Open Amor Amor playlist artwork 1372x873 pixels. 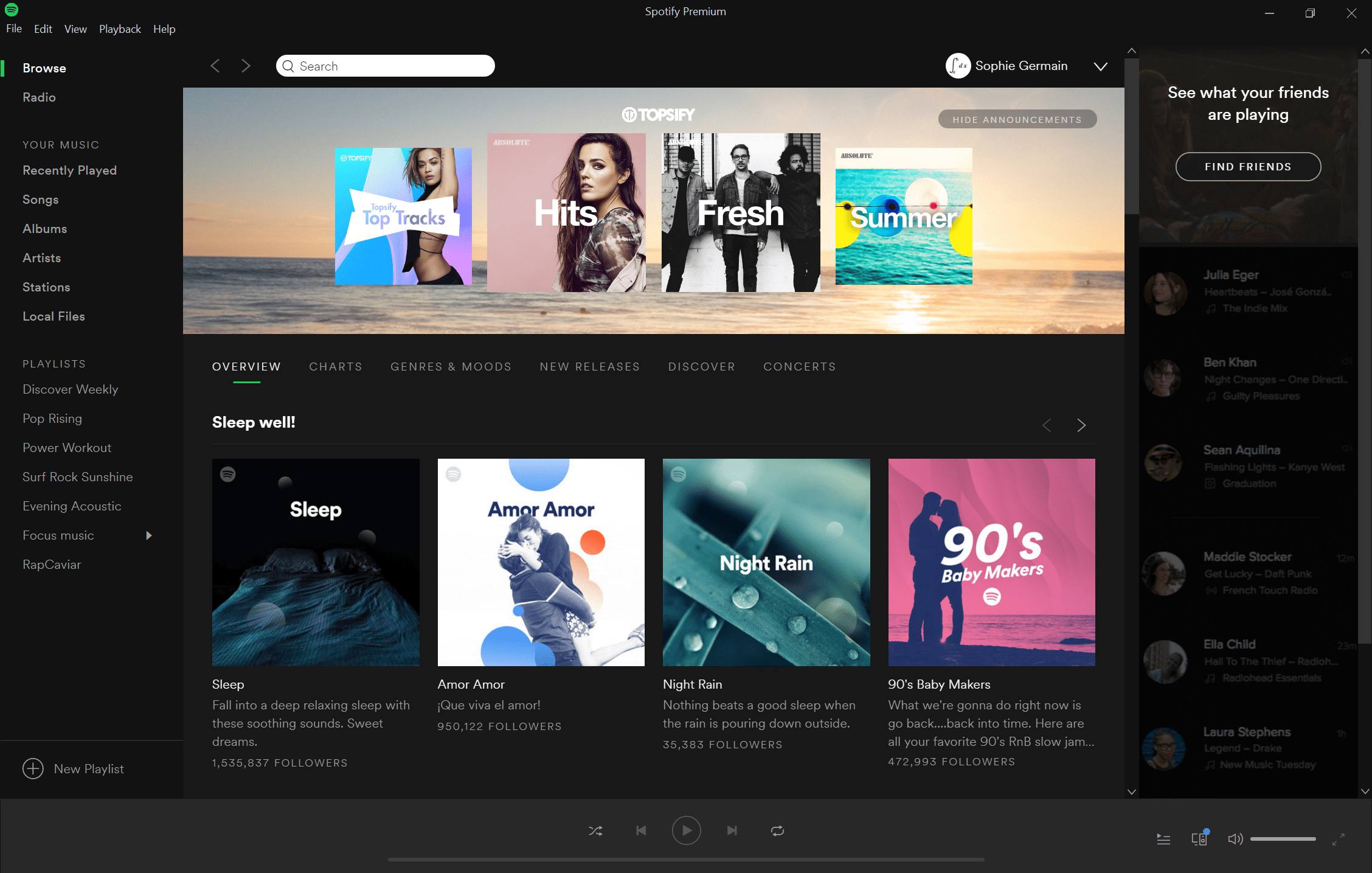(541, 562)
